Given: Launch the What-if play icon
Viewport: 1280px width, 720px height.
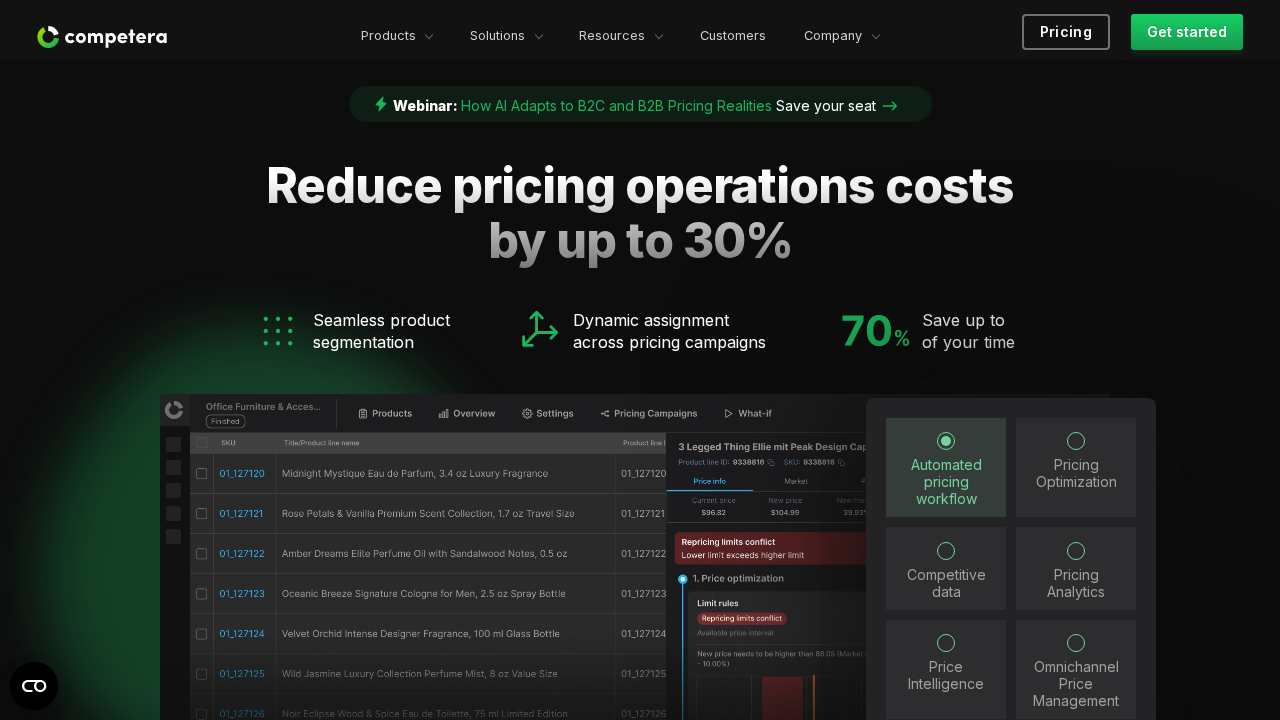Looking at the screenshot, I should (x=728, y=413).
